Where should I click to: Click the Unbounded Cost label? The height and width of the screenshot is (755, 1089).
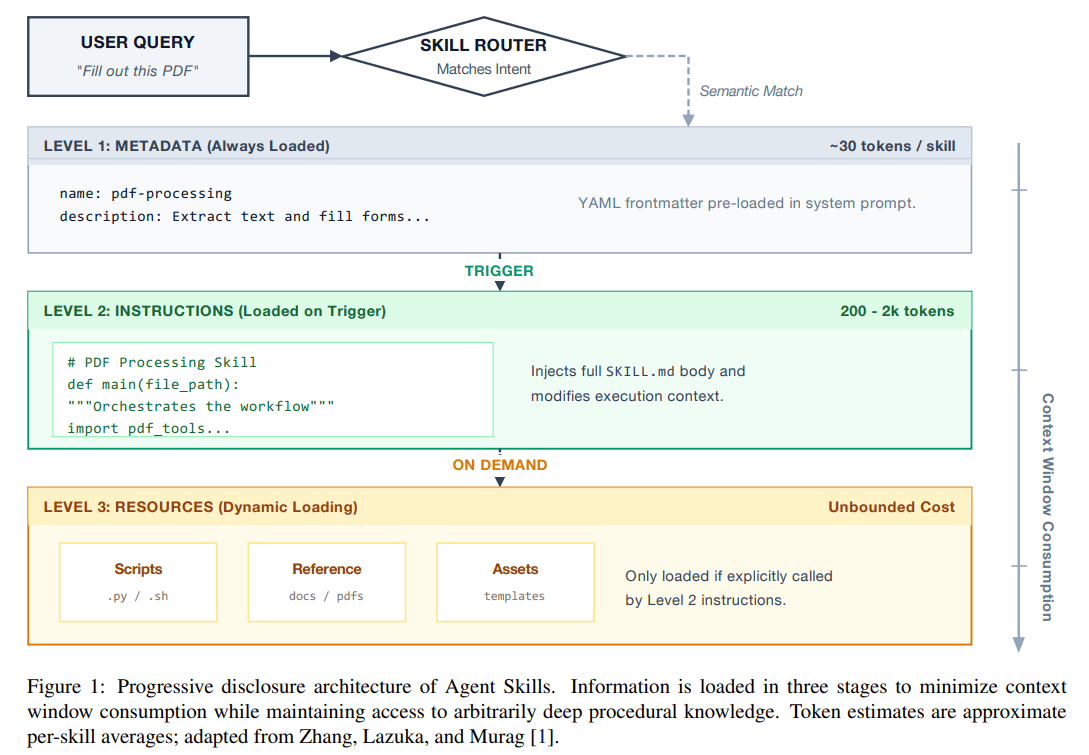click(x=891, y=507)
